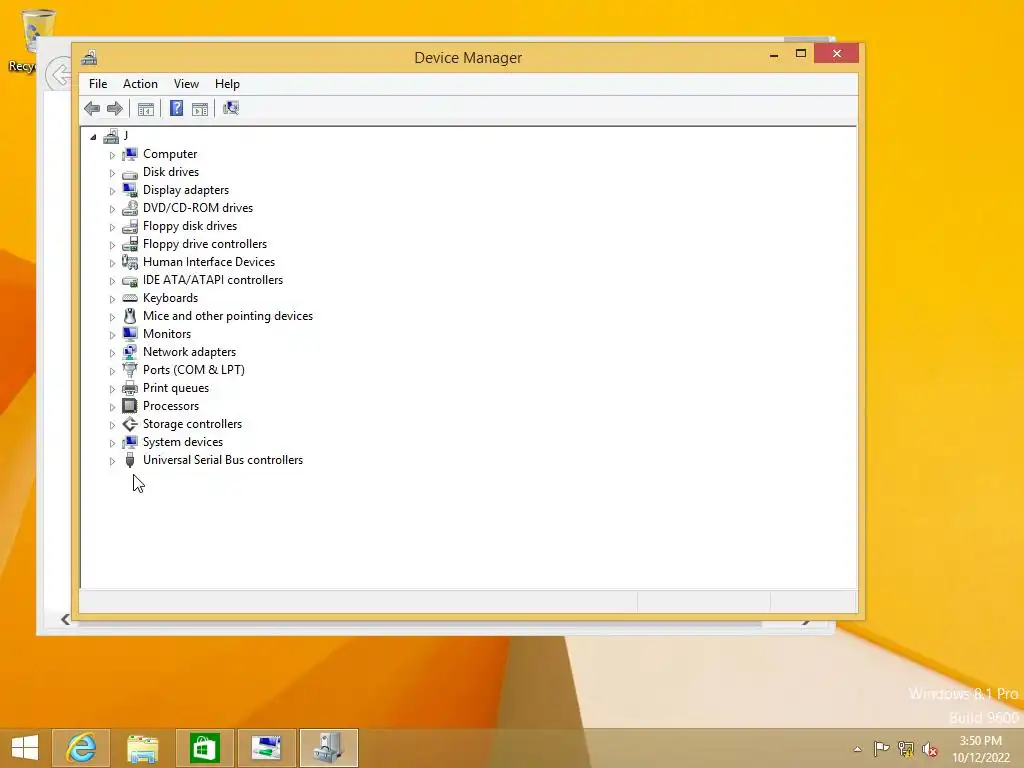Select the Storage controllers icon
The image size is (1024, 768).
tap(130, 424)
